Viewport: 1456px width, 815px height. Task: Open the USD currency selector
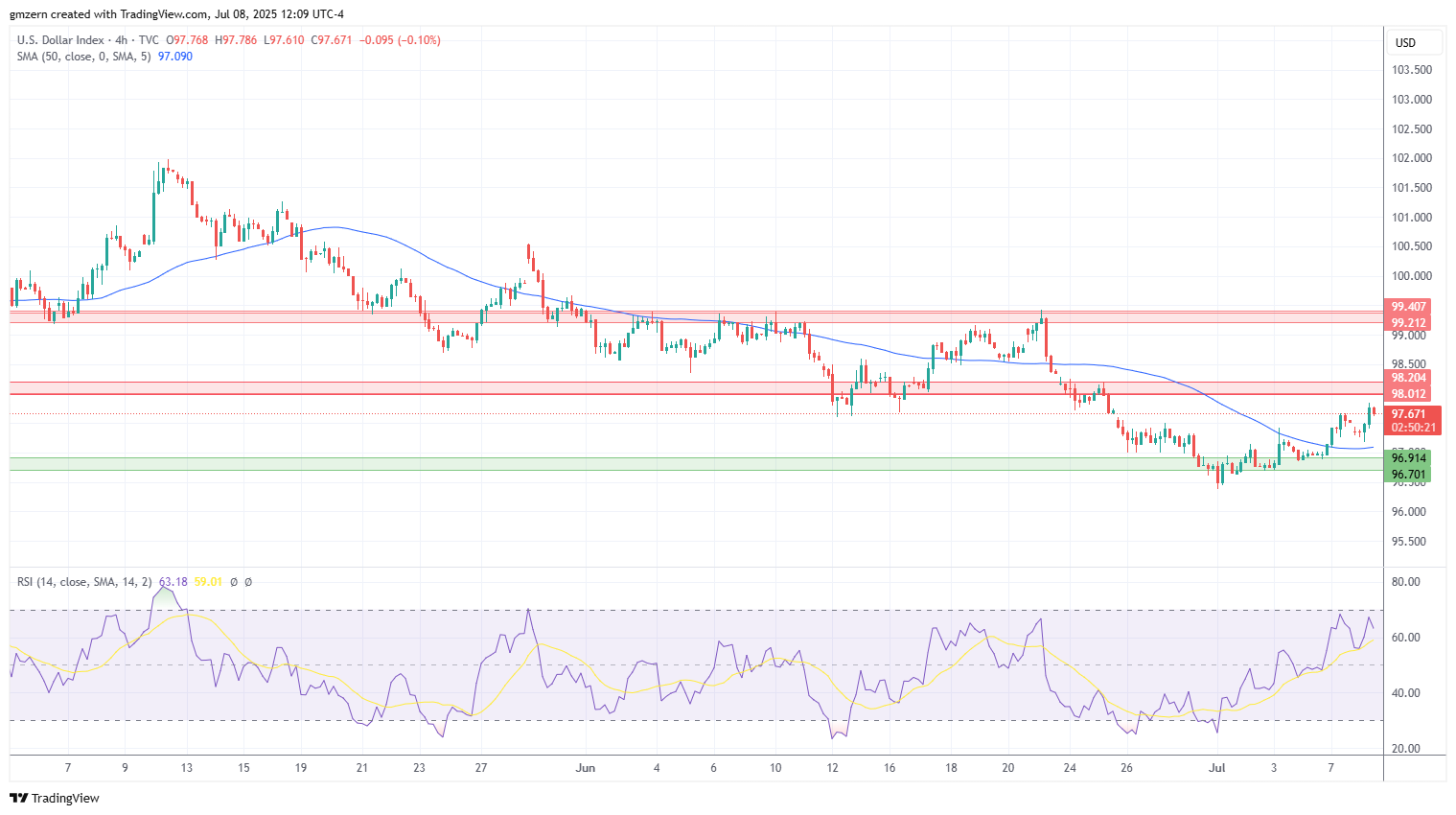tap(1416, 42)
